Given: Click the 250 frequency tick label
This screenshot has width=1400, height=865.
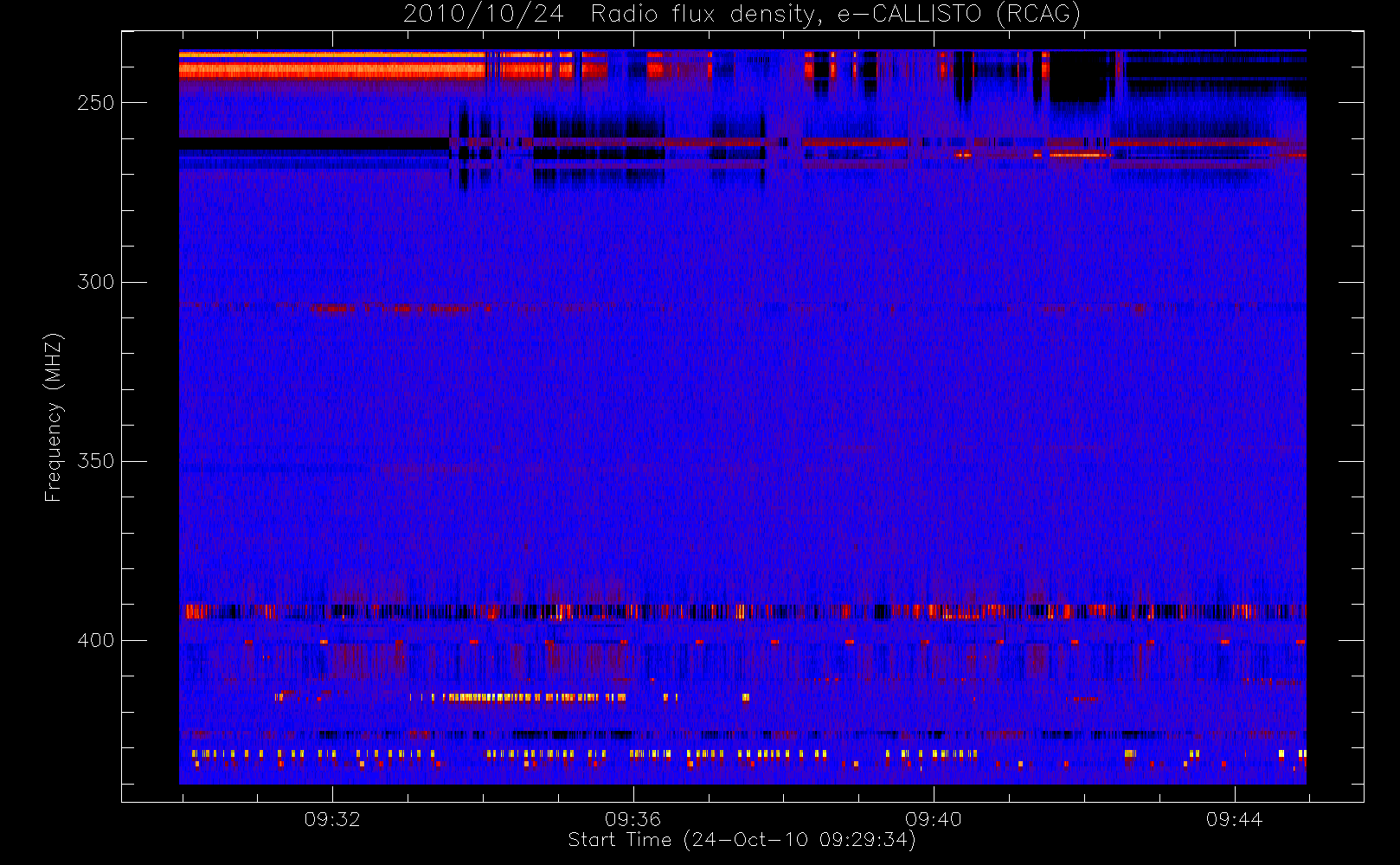Looking at the screenshot, I should [x=96, y=103].
